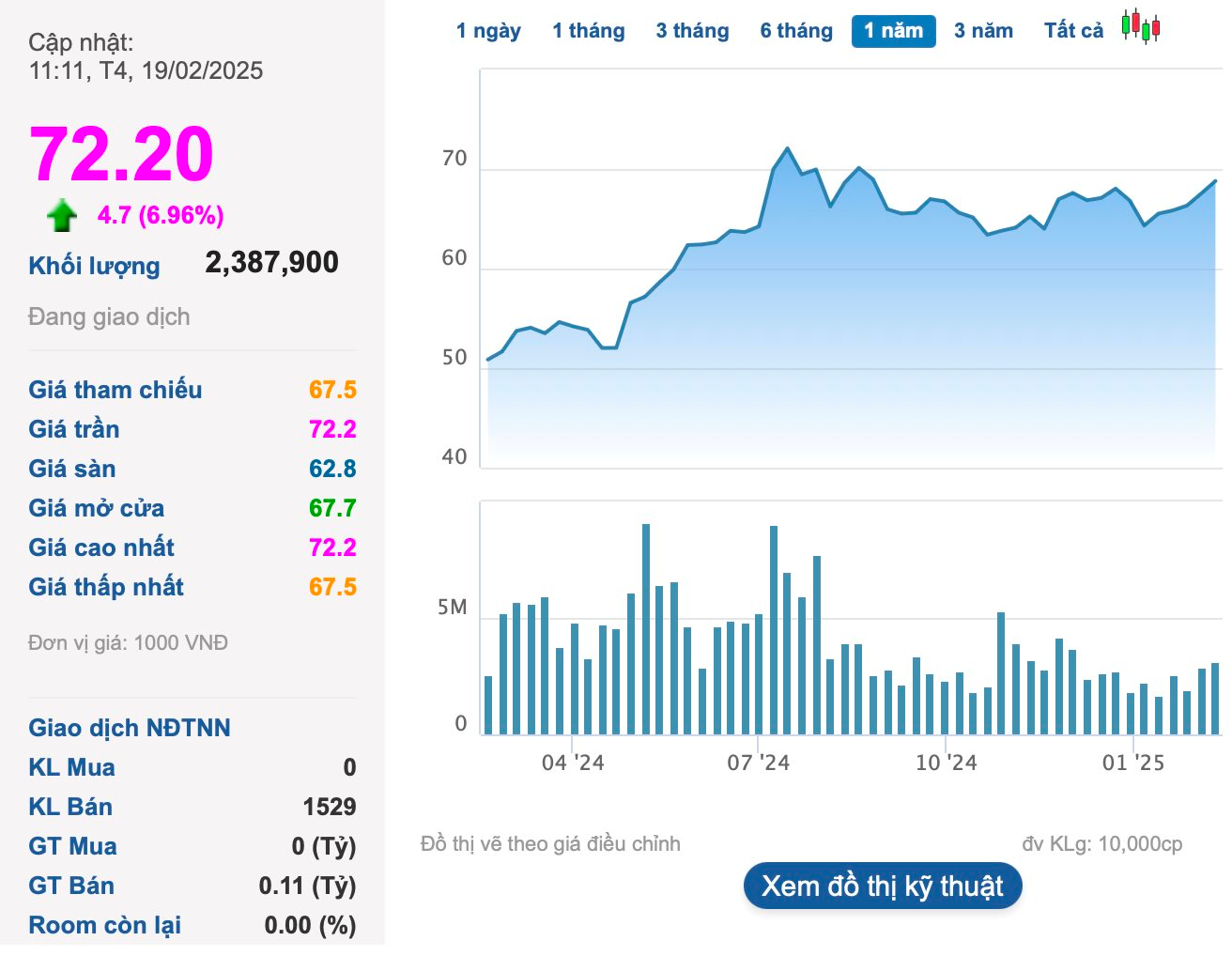Click "đv KLg: 10,000cp" unit note

[x=1102, y=844]
